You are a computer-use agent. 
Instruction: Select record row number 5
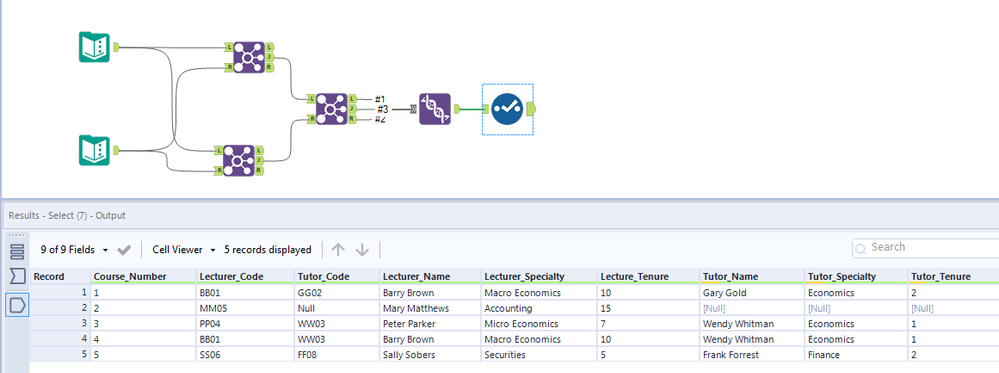pos(60,355)
